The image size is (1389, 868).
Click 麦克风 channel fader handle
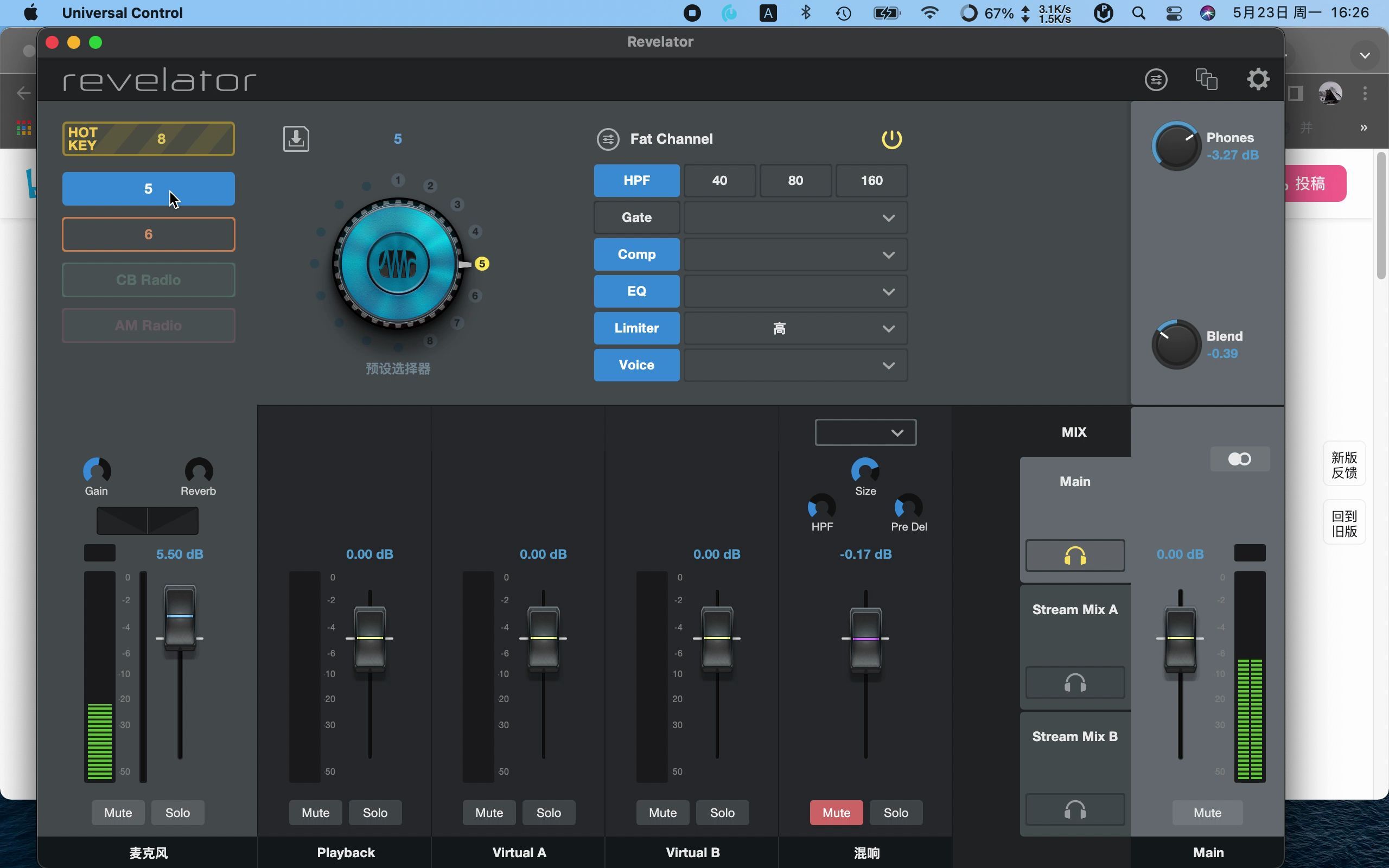[x=180, y=617]
